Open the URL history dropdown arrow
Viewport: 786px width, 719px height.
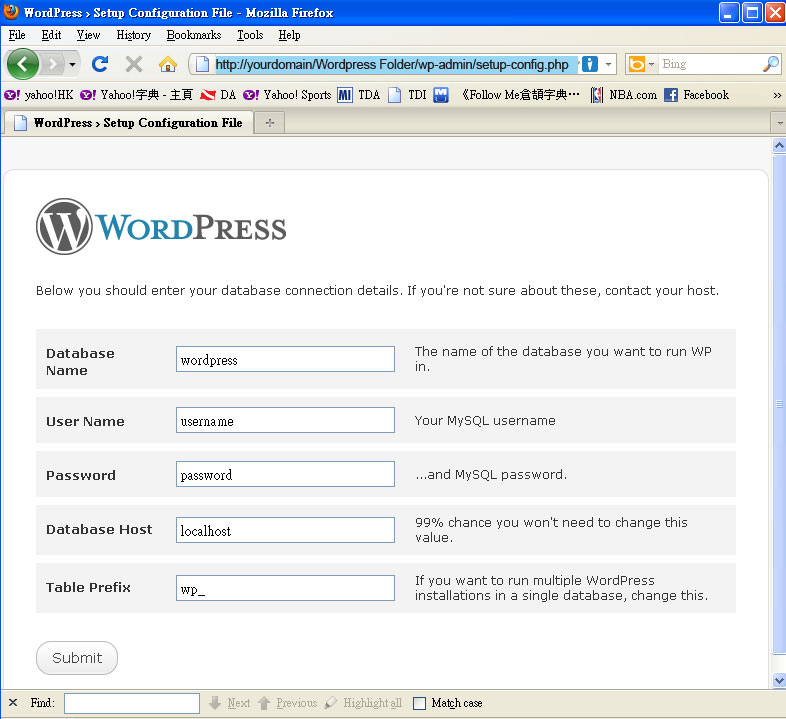tap(608, 64)
